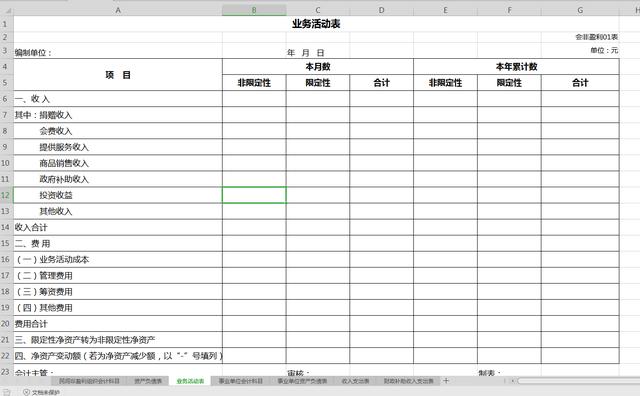Click the selected cell B12

[x=254, y=195]
